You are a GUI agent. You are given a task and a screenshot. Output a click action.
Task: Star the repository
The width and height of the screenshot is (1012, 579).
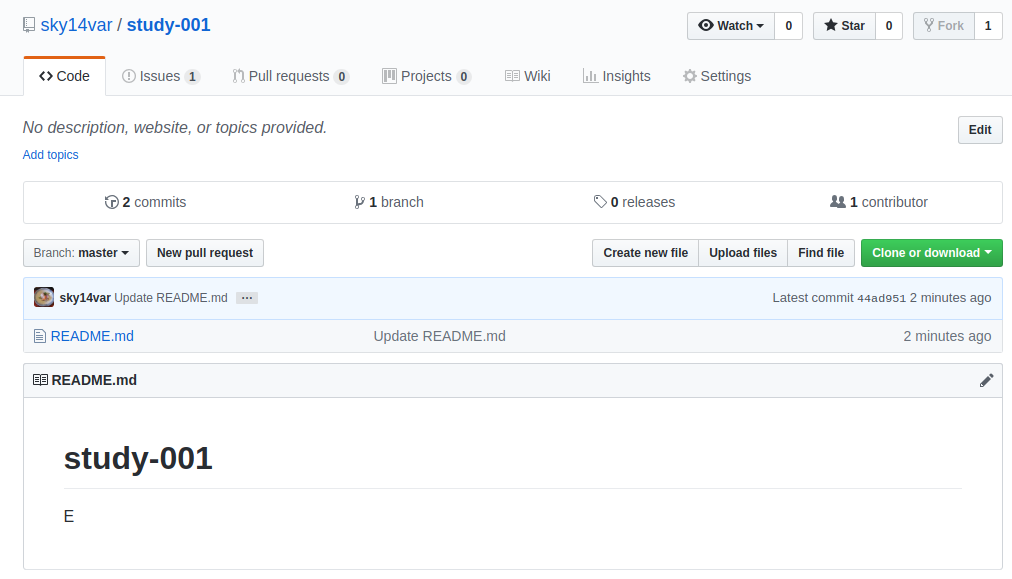pyautogui.click(x=844, y=26)
